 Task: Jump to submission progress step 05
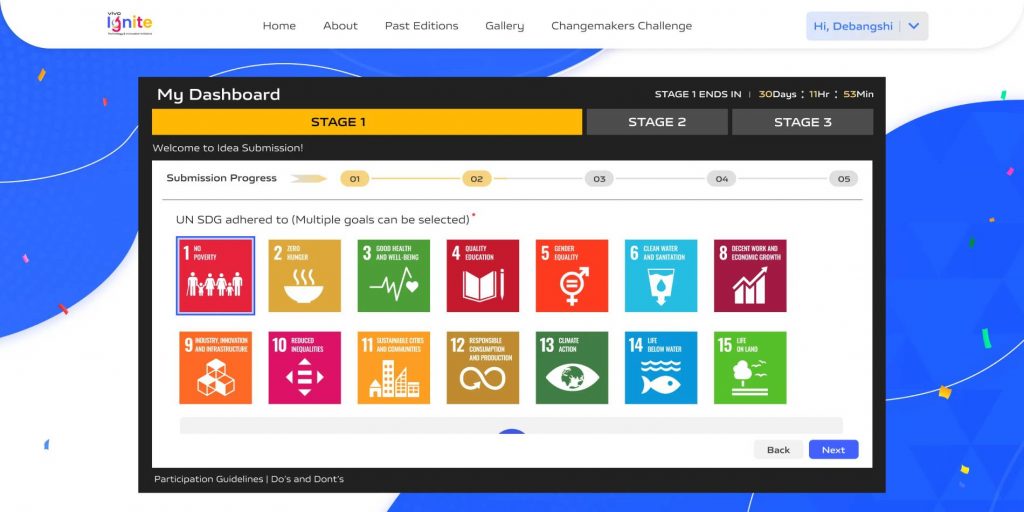(x=844, y=179)
